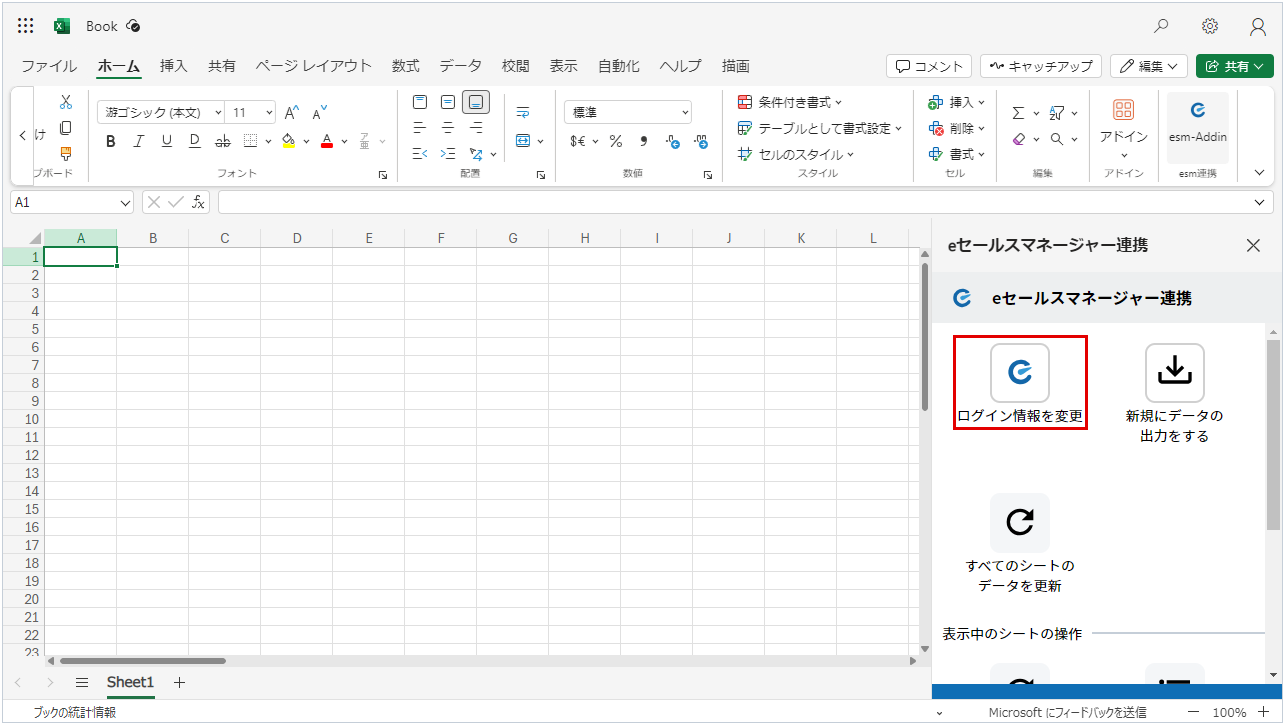Open the borders dropdown arrow

tap(268, 141)
